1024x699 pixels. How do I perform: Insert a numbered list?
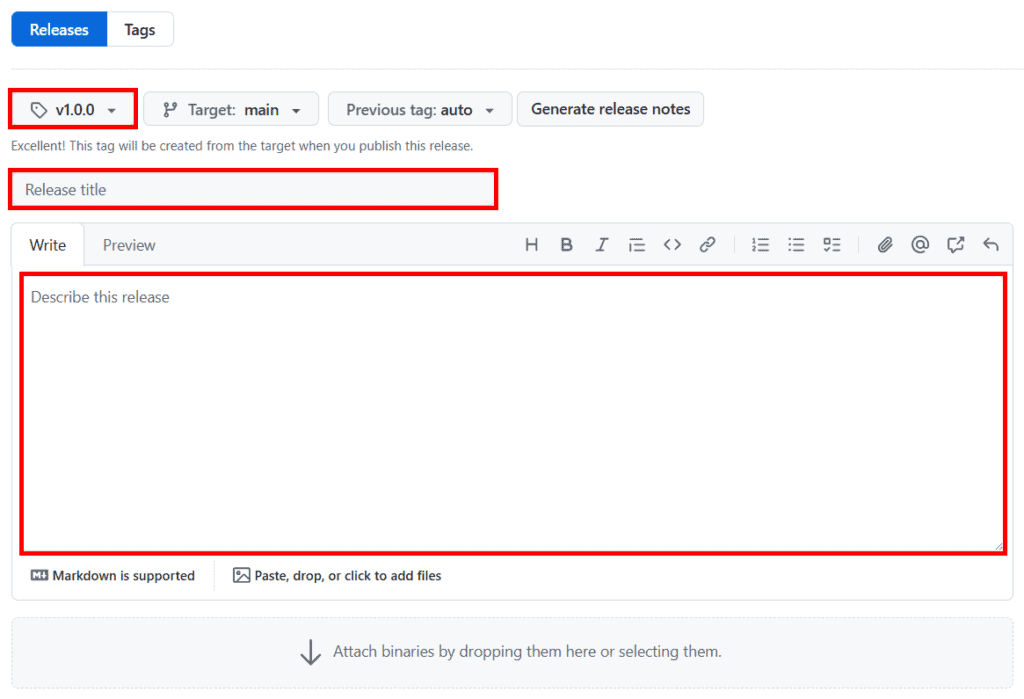coord(760,245)
